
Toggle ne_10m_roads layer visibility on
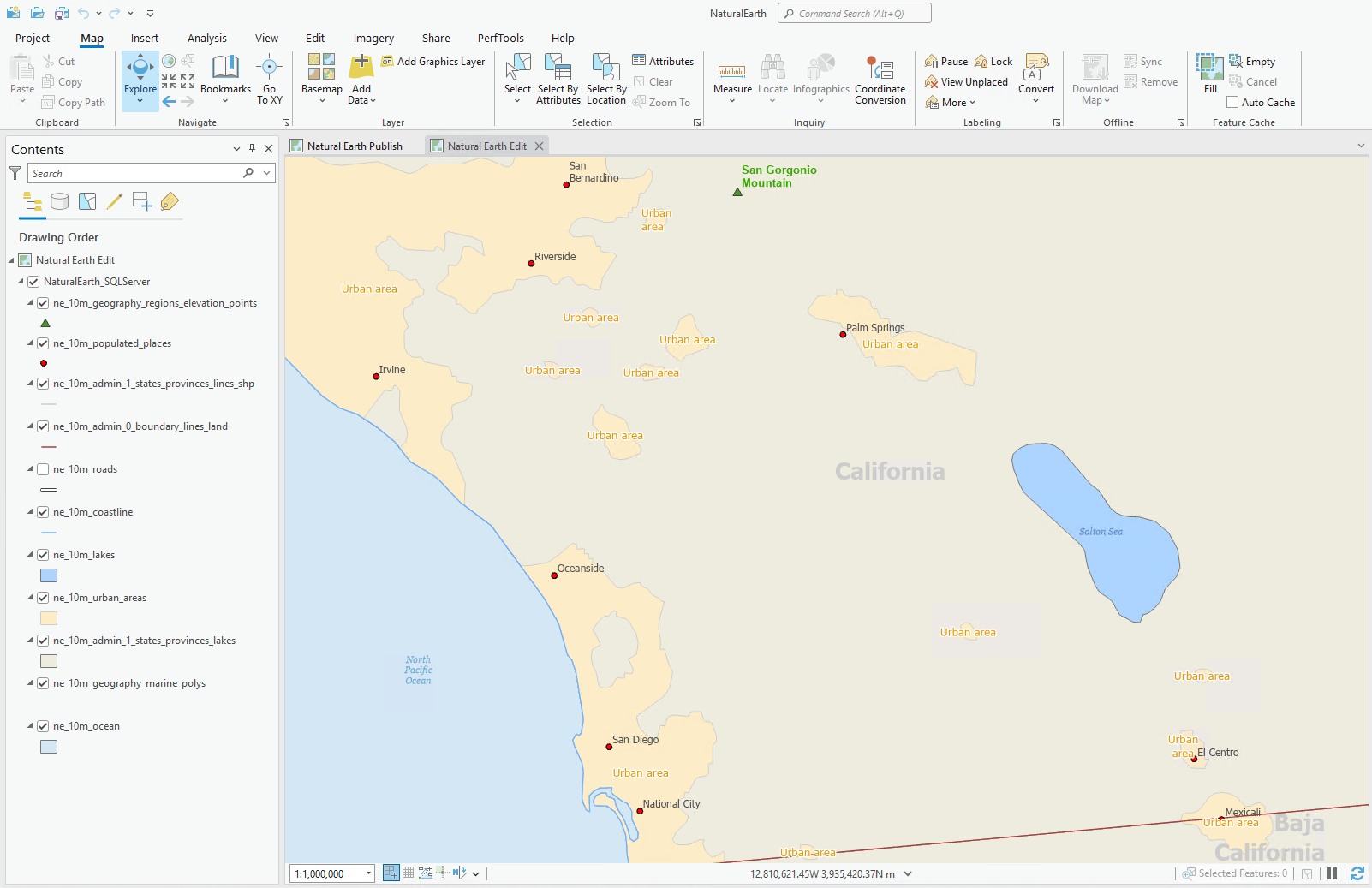[43, 469]
